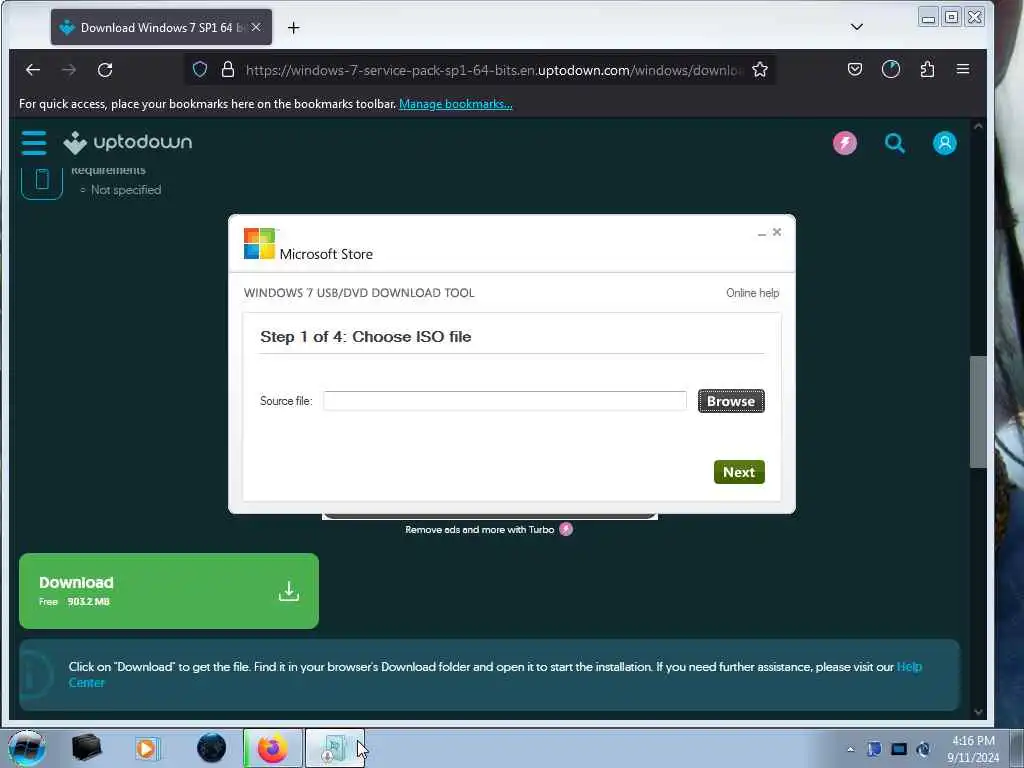Click the requirements phone icon
Image resolution: width=1024 pixels, height=768 pixels.
tap(42, 180)
